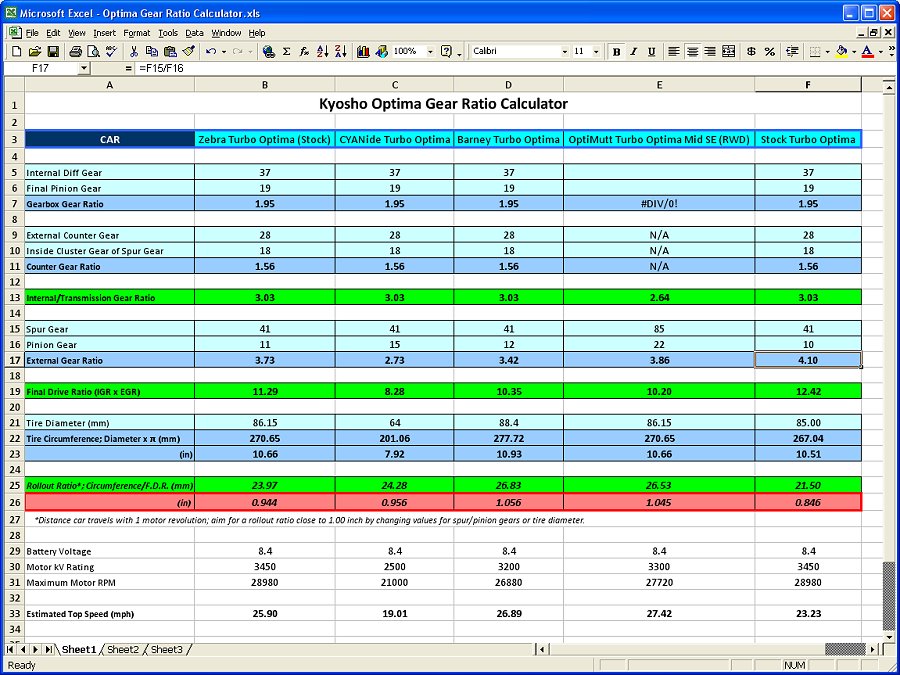Click the AutoSum sigma icon
900x675 pixels.
point(286,52)
